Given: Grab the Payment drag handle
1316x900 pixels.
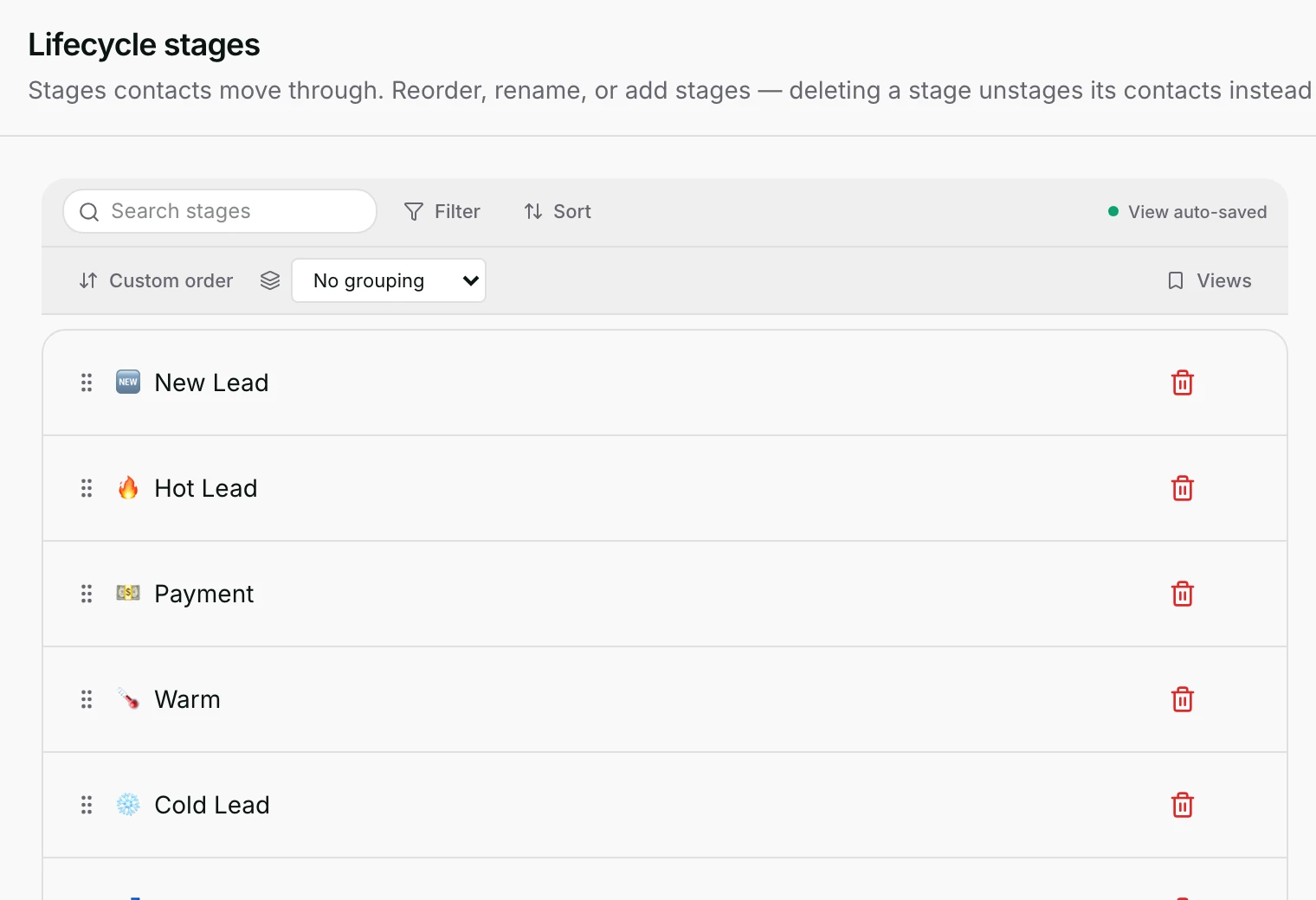Looking at the screenshot, I should (87, 594).
